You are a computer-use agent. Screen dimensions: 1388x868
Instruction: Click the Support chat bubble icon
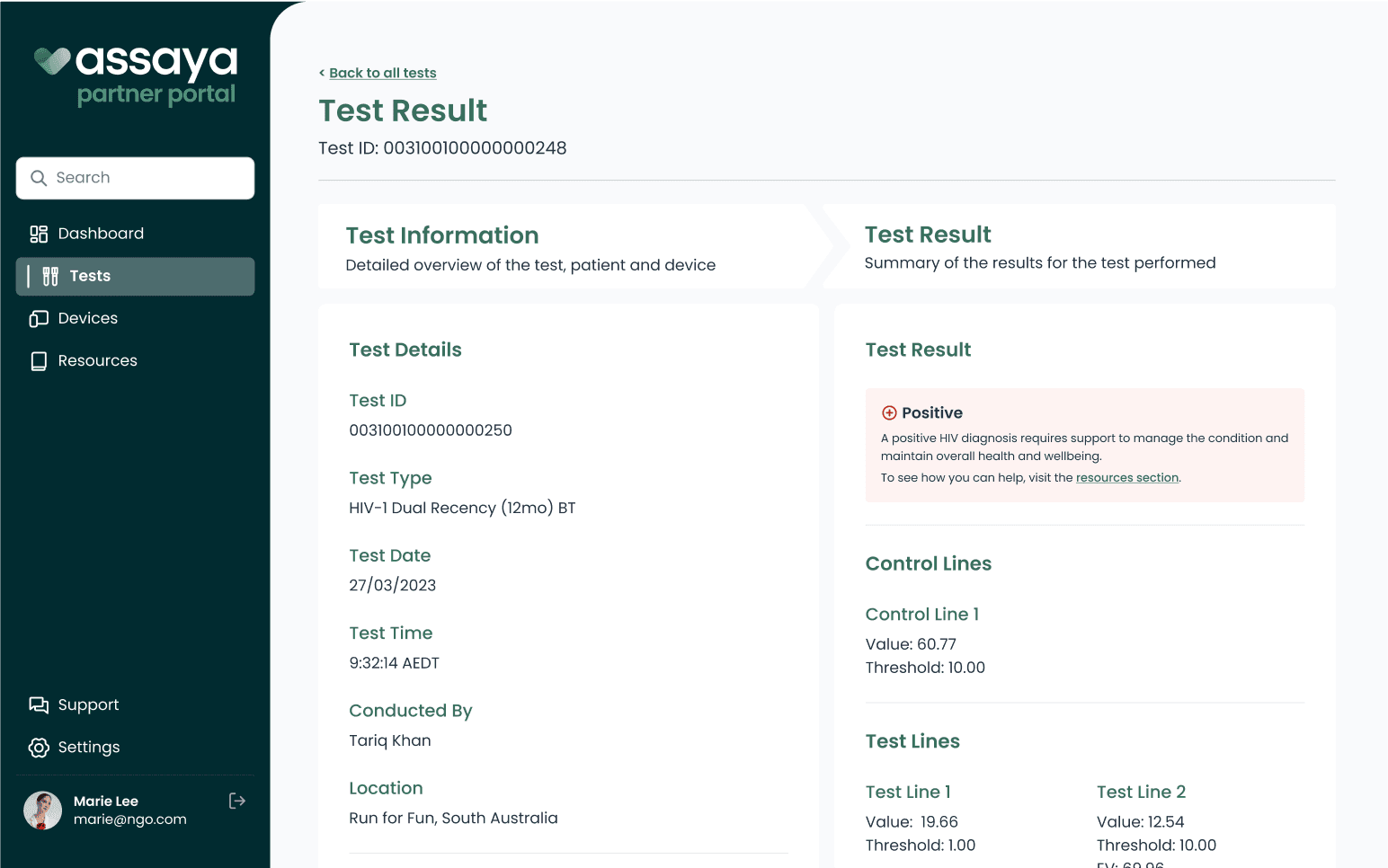click(x=39, y=705)
